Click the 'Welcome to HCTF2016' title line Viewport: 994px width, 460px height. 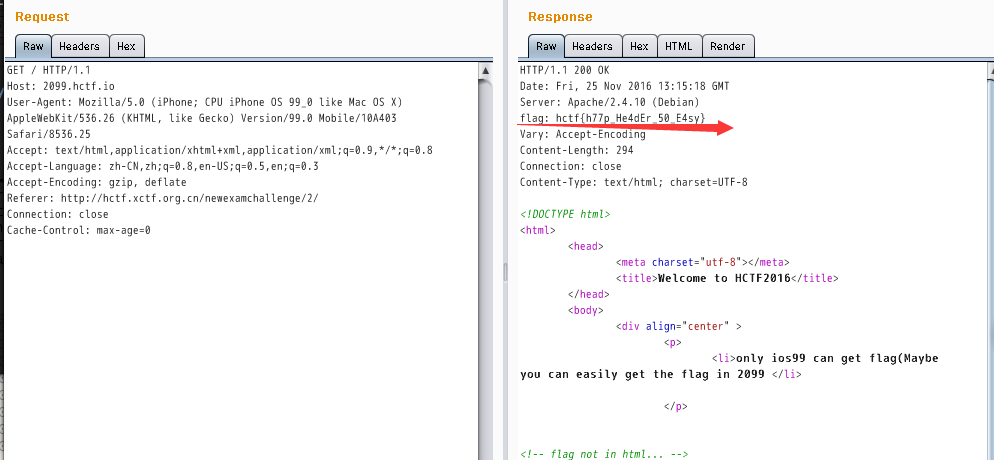(727, 278)
